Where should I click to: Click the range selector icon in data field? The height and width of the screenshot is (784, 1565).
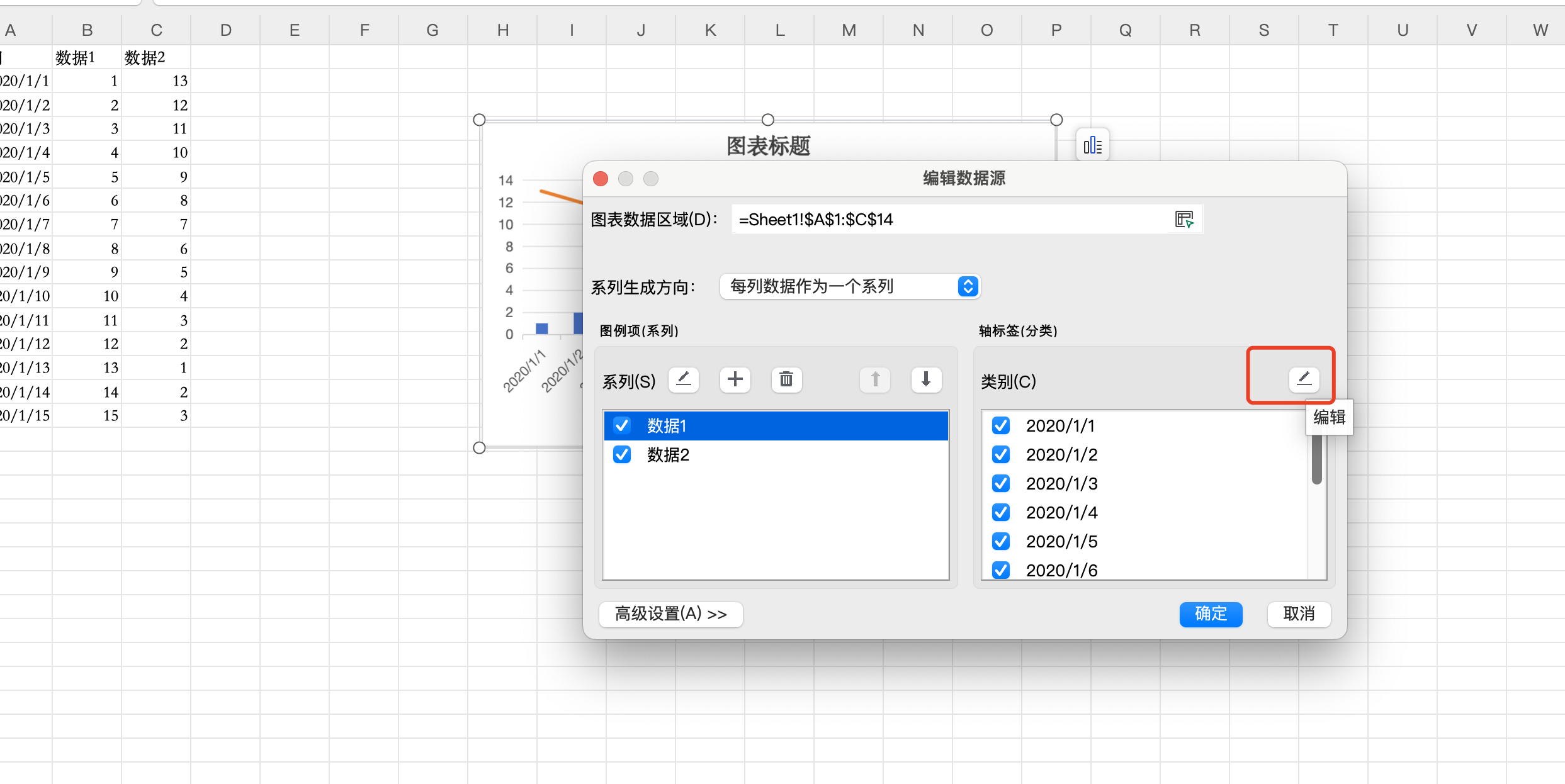pos(1184,219)
